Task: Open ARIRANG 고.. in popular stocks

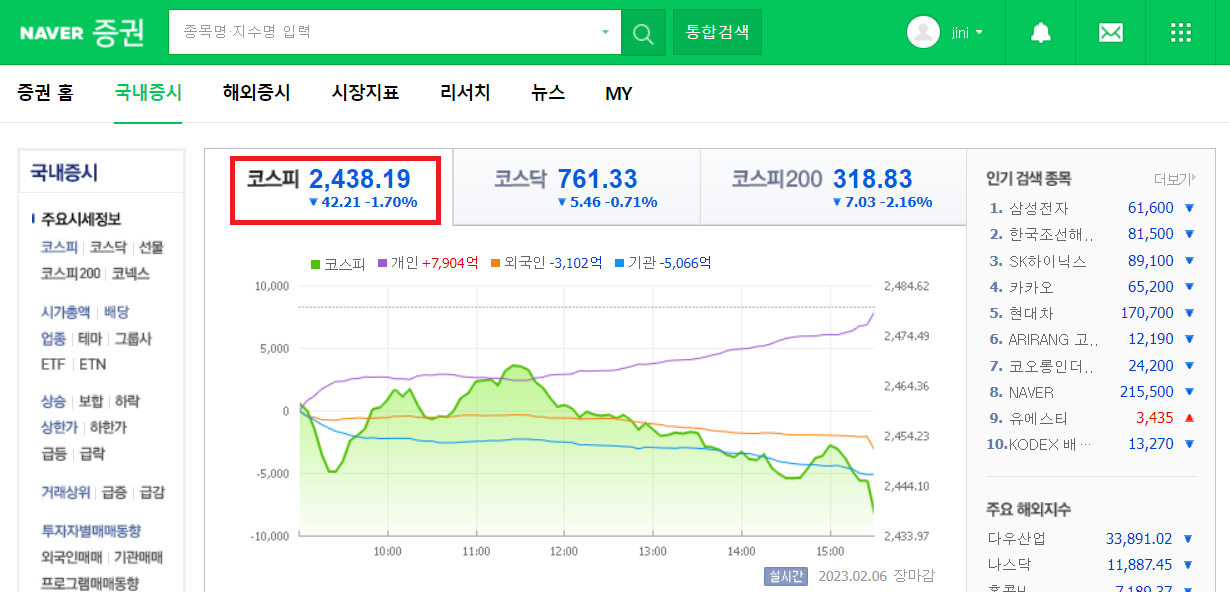Action: pyautogui.click(x=1052, y=340)
